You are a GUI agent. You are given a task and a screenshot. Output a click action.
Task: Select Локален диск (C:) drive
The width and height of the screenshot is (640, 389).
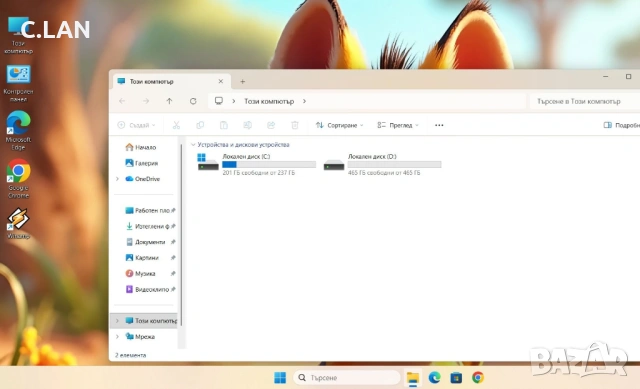256,164
